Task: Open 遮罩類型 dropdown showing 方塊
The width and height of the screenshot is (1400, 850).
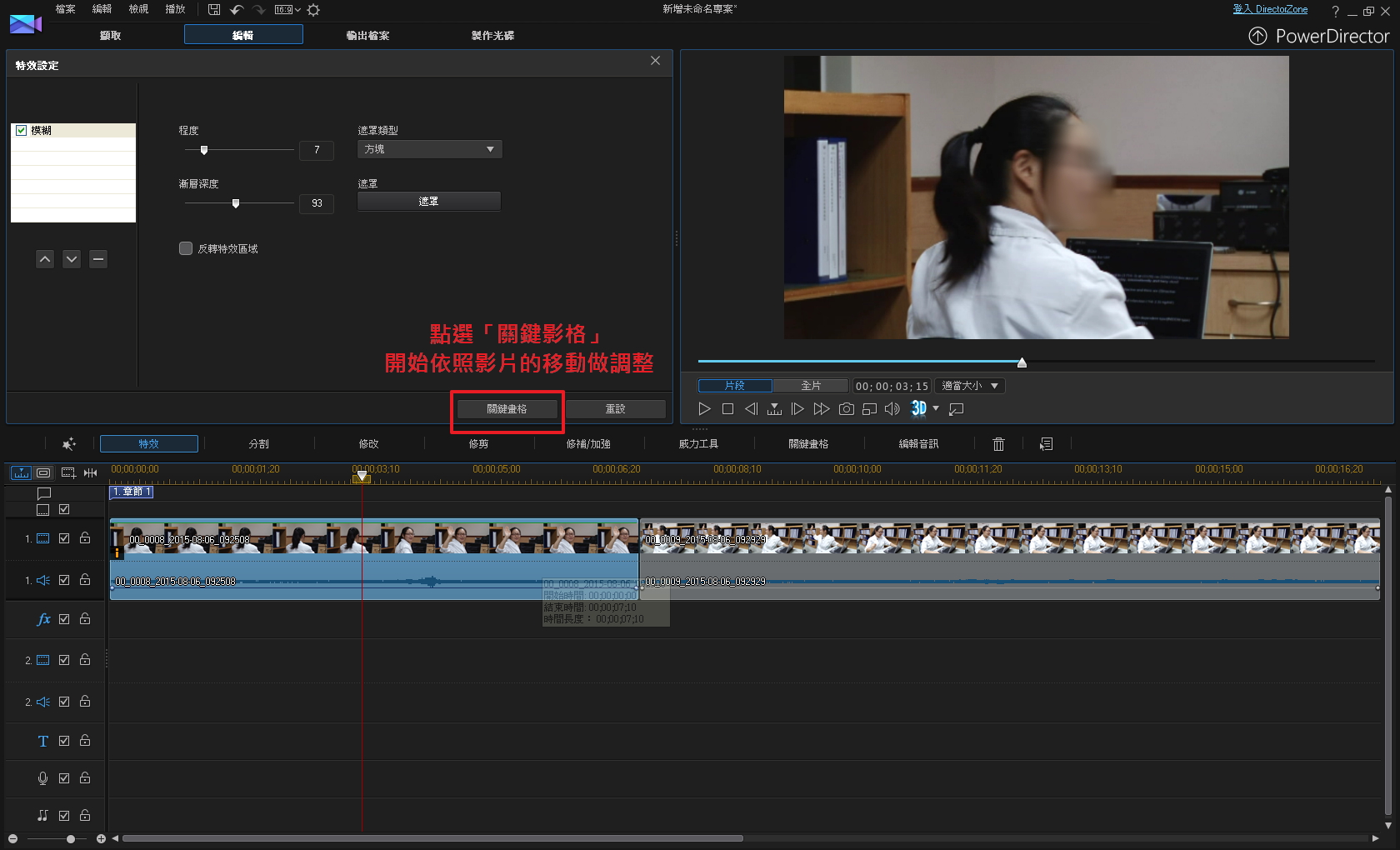Action: click(x=429, y=149)
